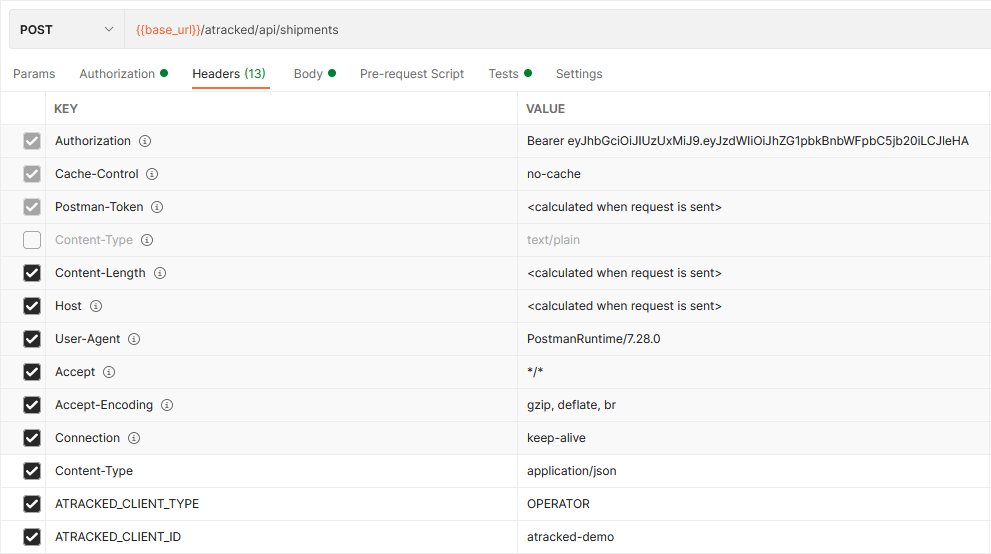The width and height of the screenshot is (991, 554).
Task: Click the greyed text/plain value
Action: 553,240
